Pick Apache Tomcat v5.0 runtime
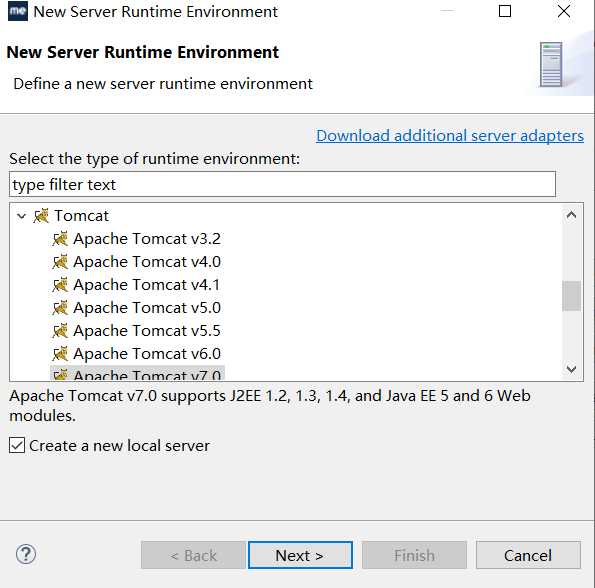Viewport: 595px width, 588px height. (147, 308)
